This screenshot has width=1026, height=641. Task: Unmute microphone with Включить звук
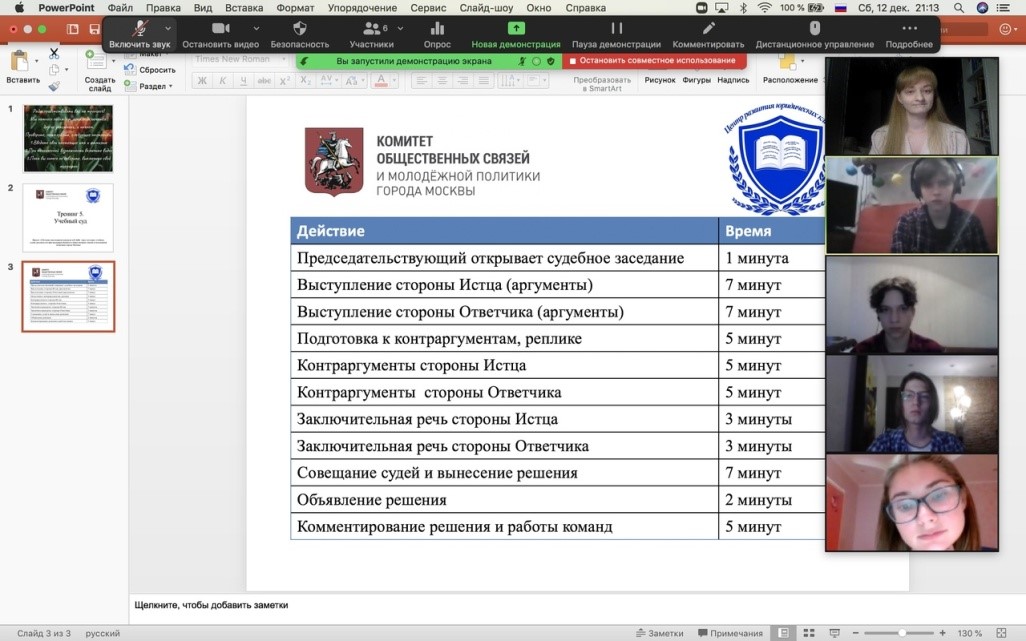click(139, 35)
